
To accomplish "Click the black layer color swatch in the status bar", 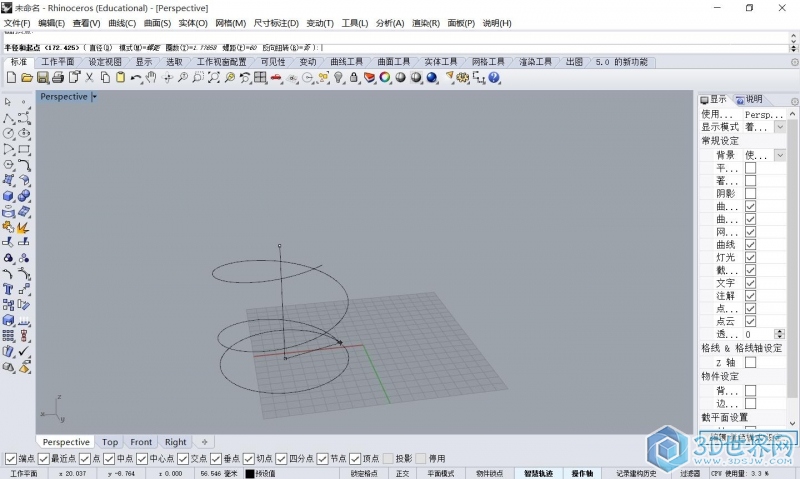I will tap(249, 473).
